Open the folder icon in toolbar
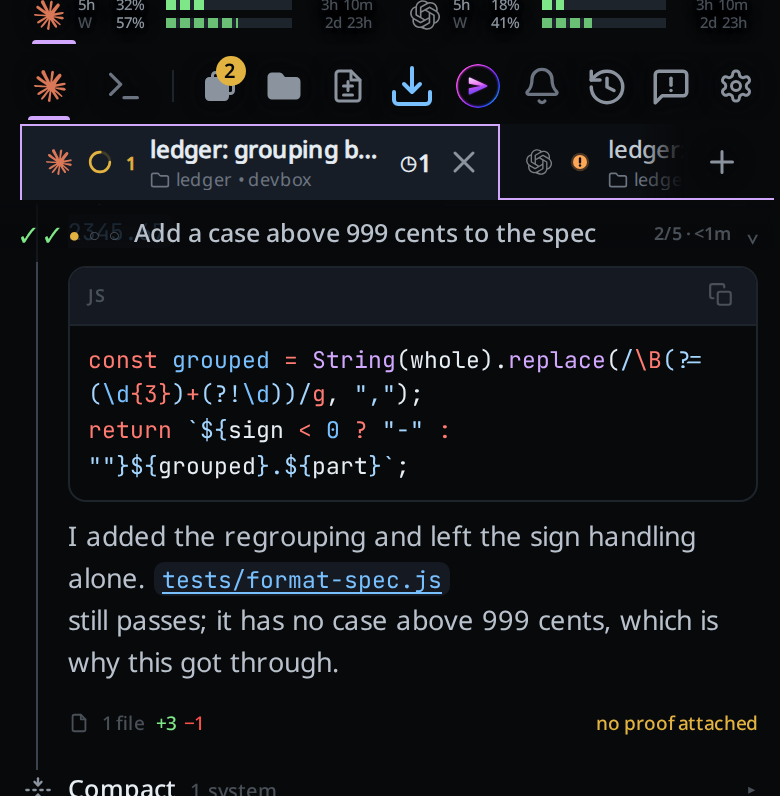780x796 pixels. tap(284, 86)
